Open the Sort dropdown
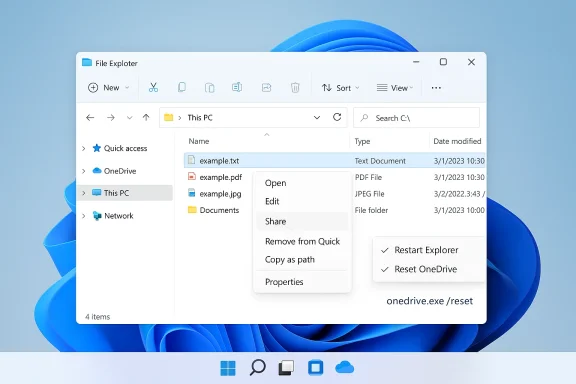This screenshot has height=384, width=576. click(340, 88)
